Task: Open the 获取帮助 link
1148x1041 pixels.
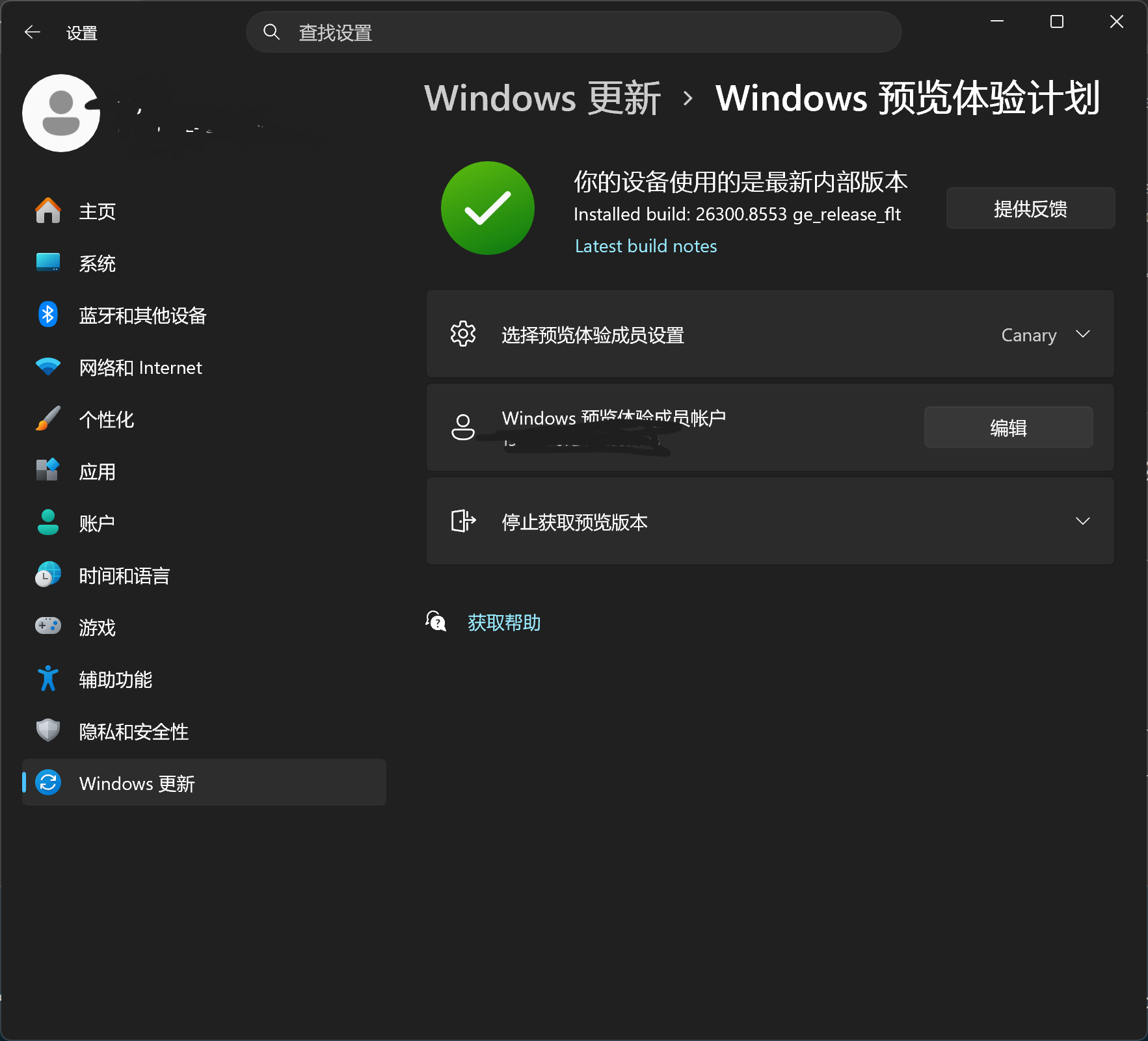Action: (x=504, y=622)
